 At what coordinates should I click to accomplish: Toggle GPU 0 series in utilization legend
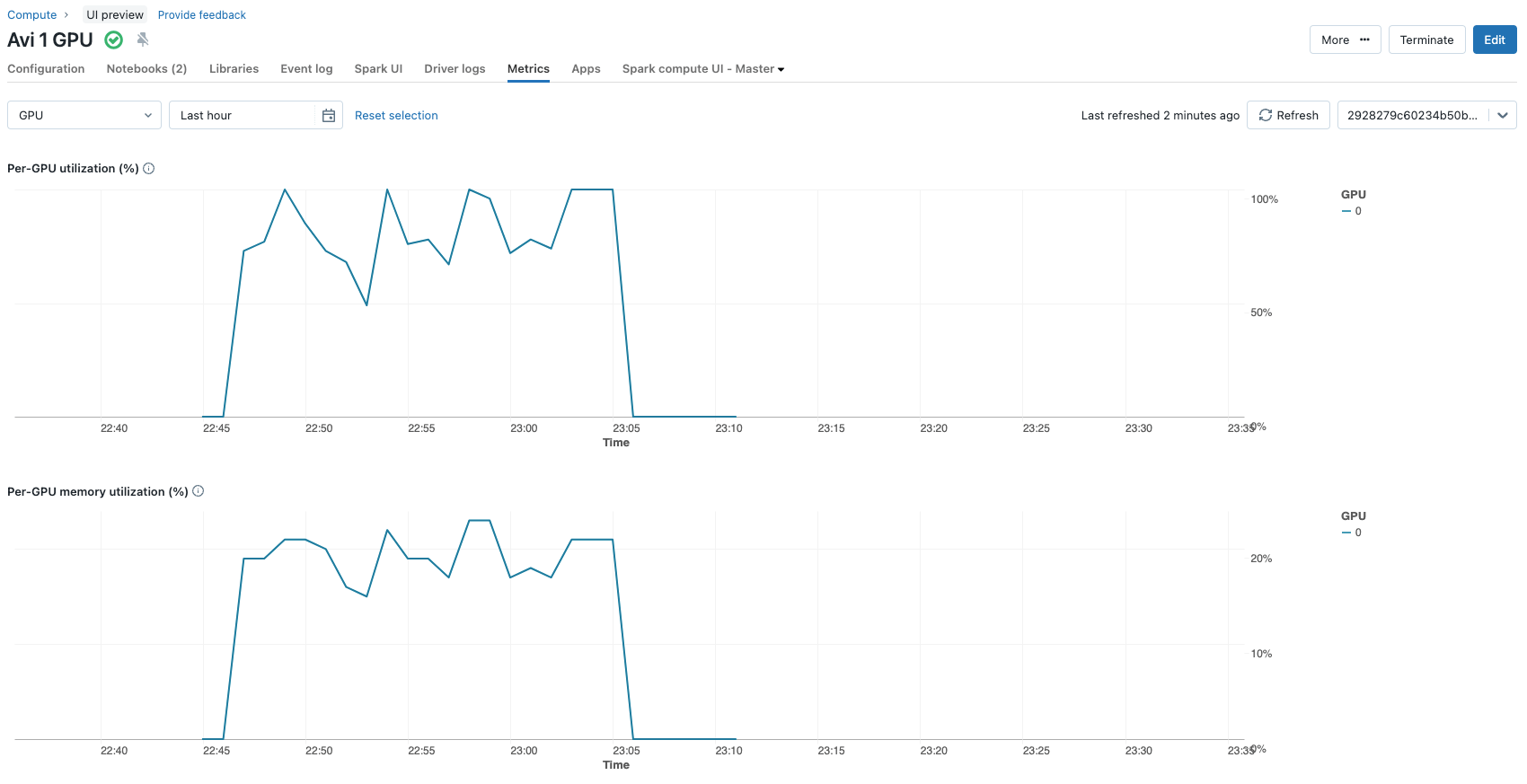click(1352, 211)
